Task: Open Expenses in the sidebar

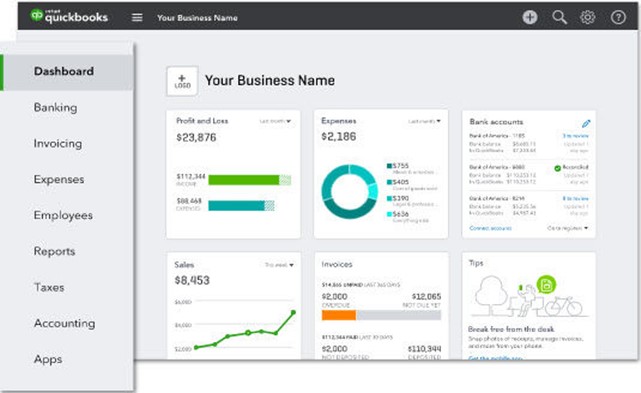Action: [59, 180]
